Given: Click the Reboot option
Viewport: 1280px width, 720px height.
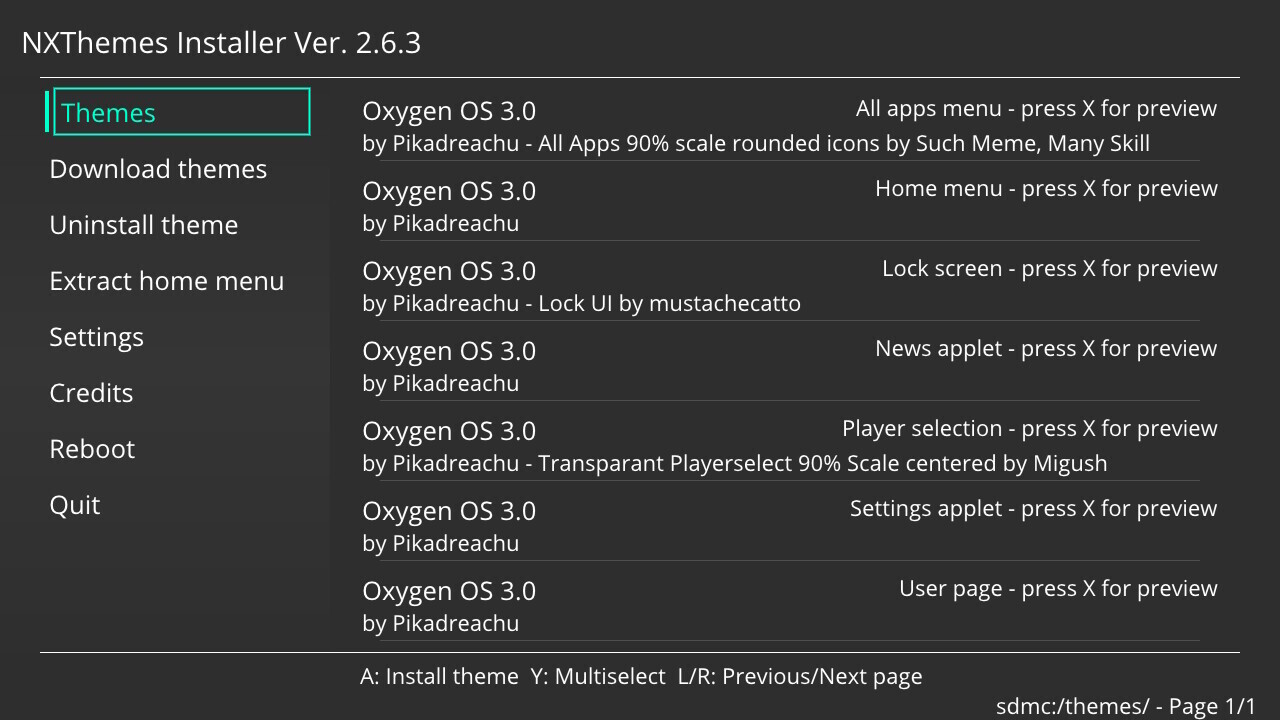Looking at the screenshot, I should click(x=92, y=449).
